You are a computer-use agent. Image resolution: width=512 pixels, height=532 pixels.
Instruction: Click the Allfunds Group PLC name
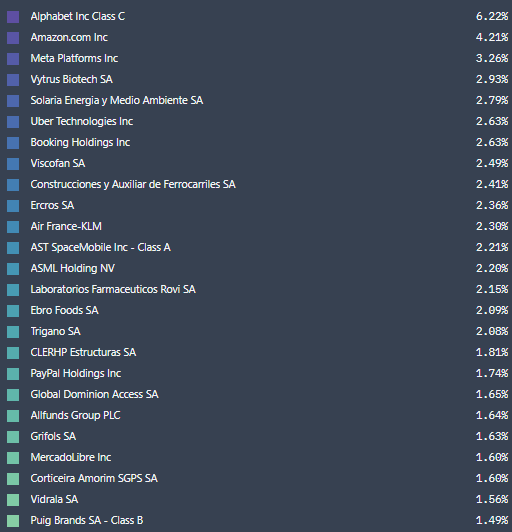75,415
